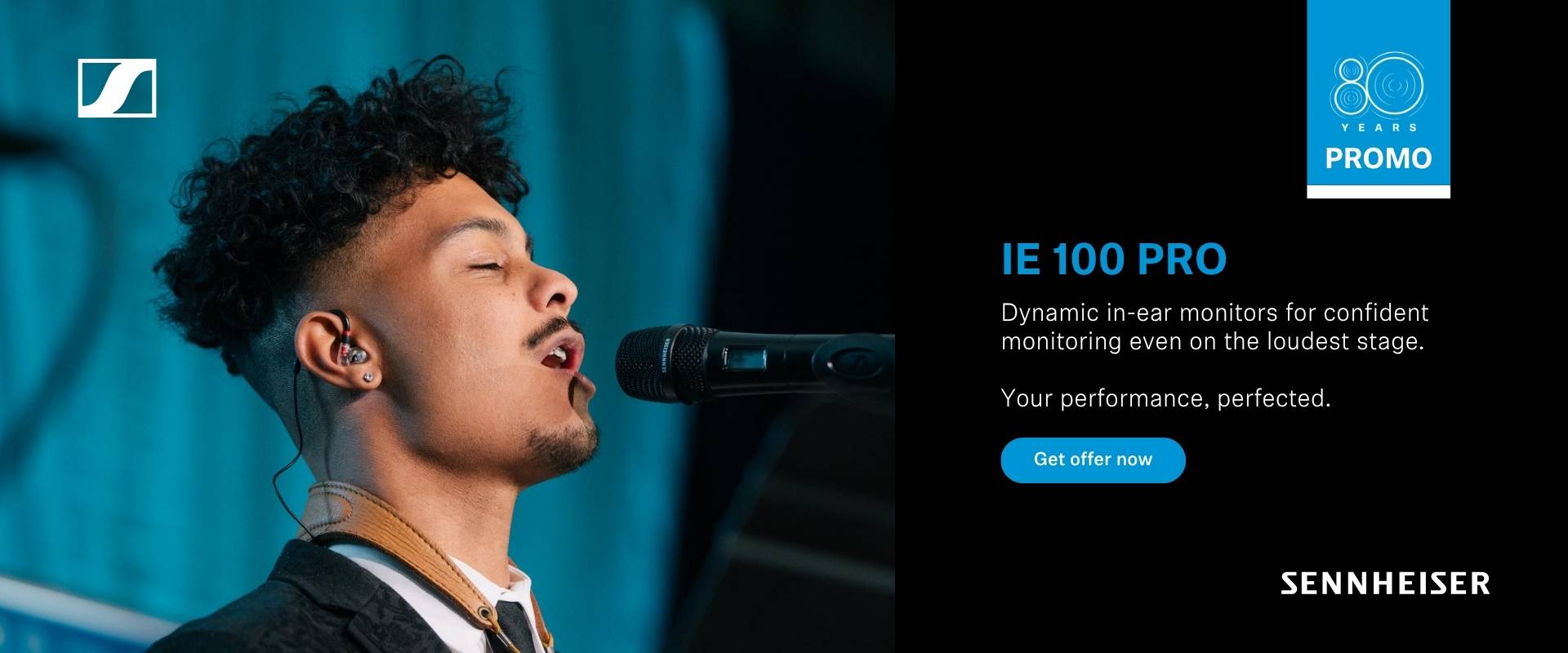1568x653 pixels.
Task: Open the Get offer now button
Action: (1093, 460)
